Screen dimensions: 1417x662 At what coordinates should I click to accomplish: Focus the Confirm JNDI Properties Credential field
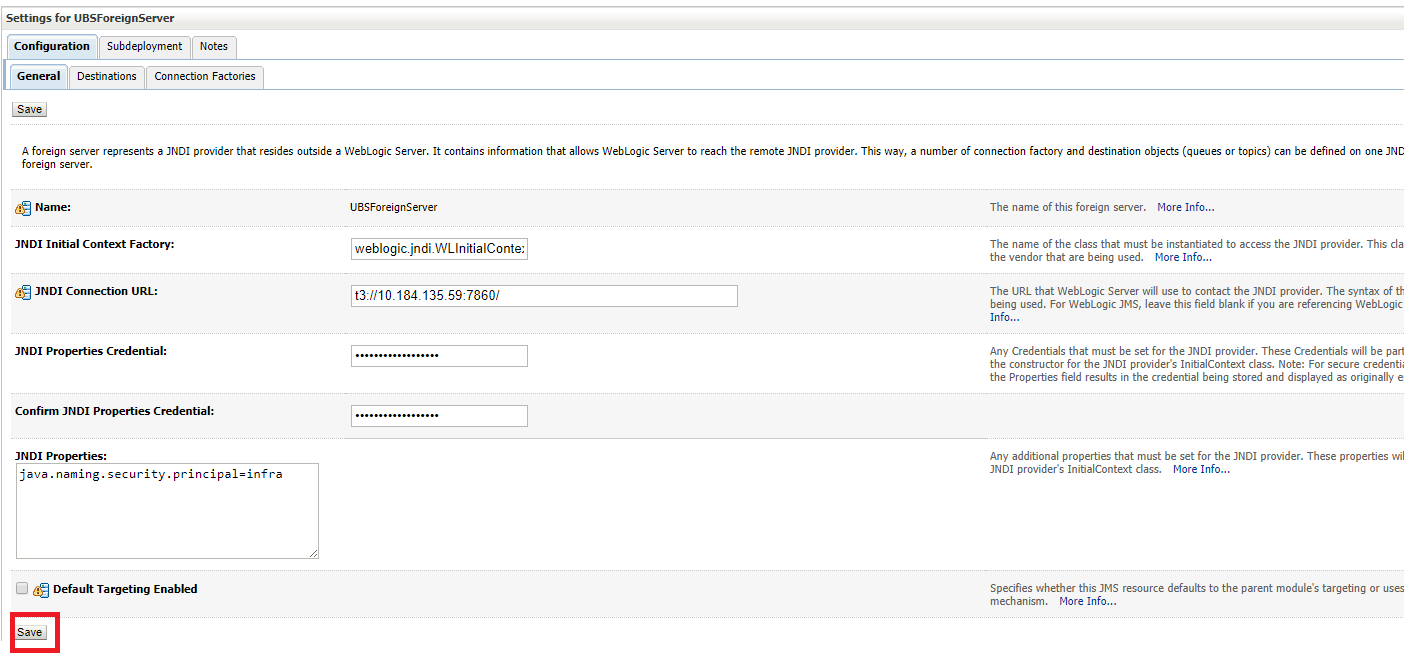[439, 416]
